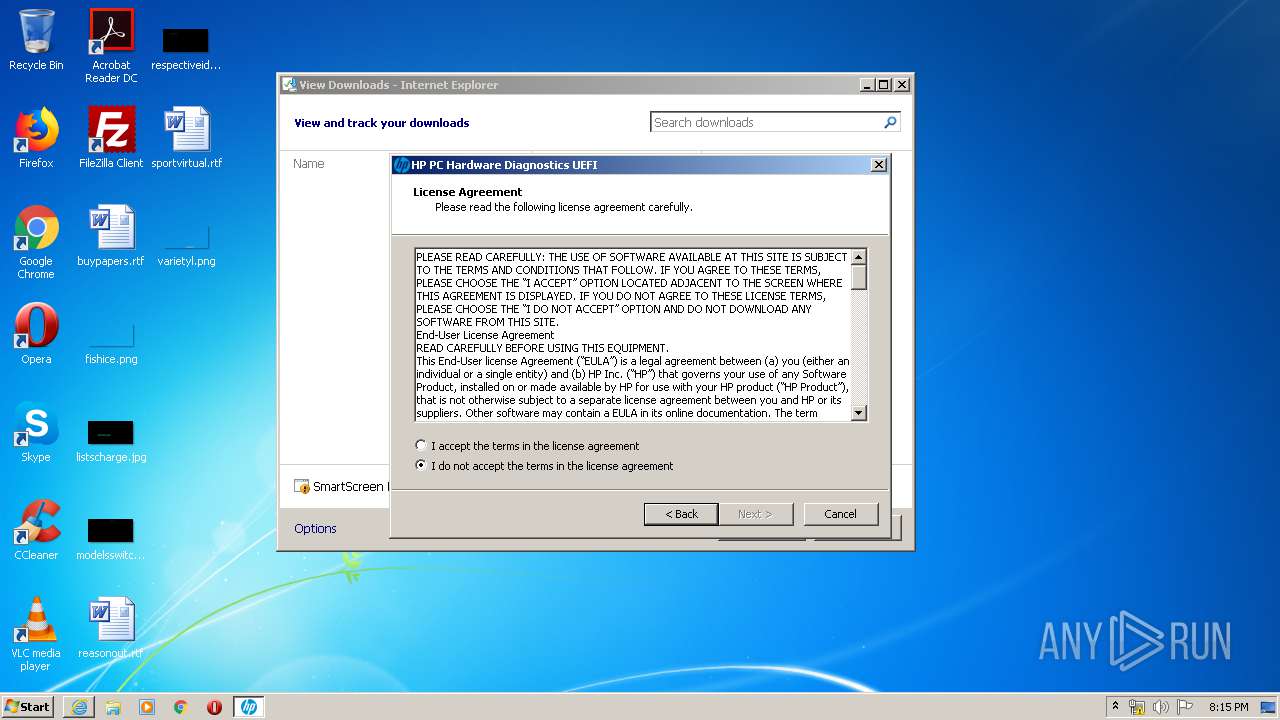The width and height of the screenshot is (1280, 720).
Task: Open Windows Explorer taskbar folder icon
Action: click(x=113, y=707)
